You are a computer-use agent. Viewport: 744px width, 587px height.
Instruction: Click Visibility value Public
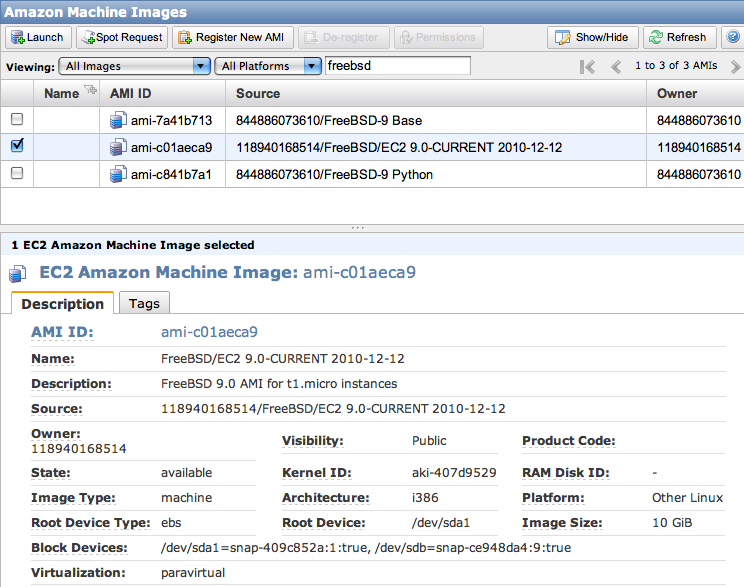(x=429, y=440)
